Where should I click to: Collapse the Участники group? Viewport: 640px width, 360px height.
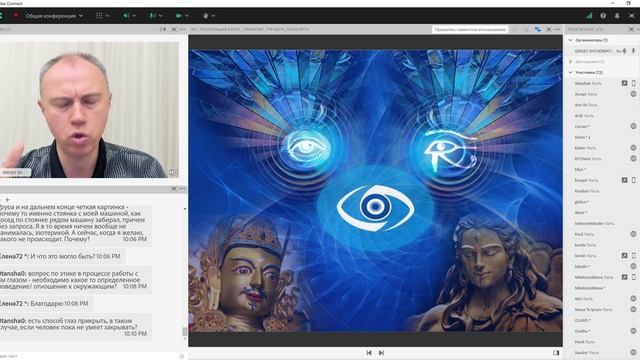tap(571, 72)
